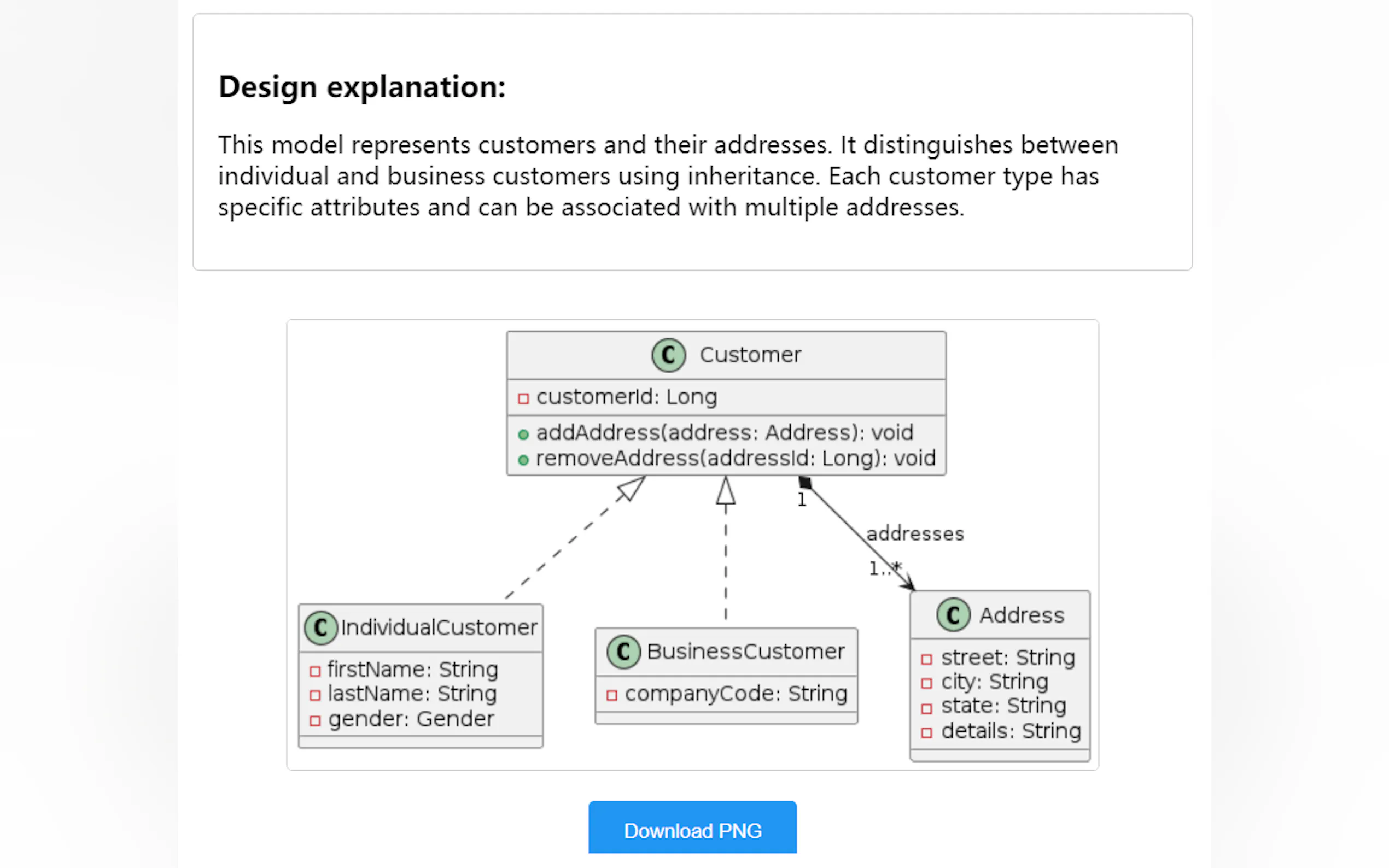Click the red square beside customerId
1389x868 pixels.
pyautogui.click(x=523, y=398)
